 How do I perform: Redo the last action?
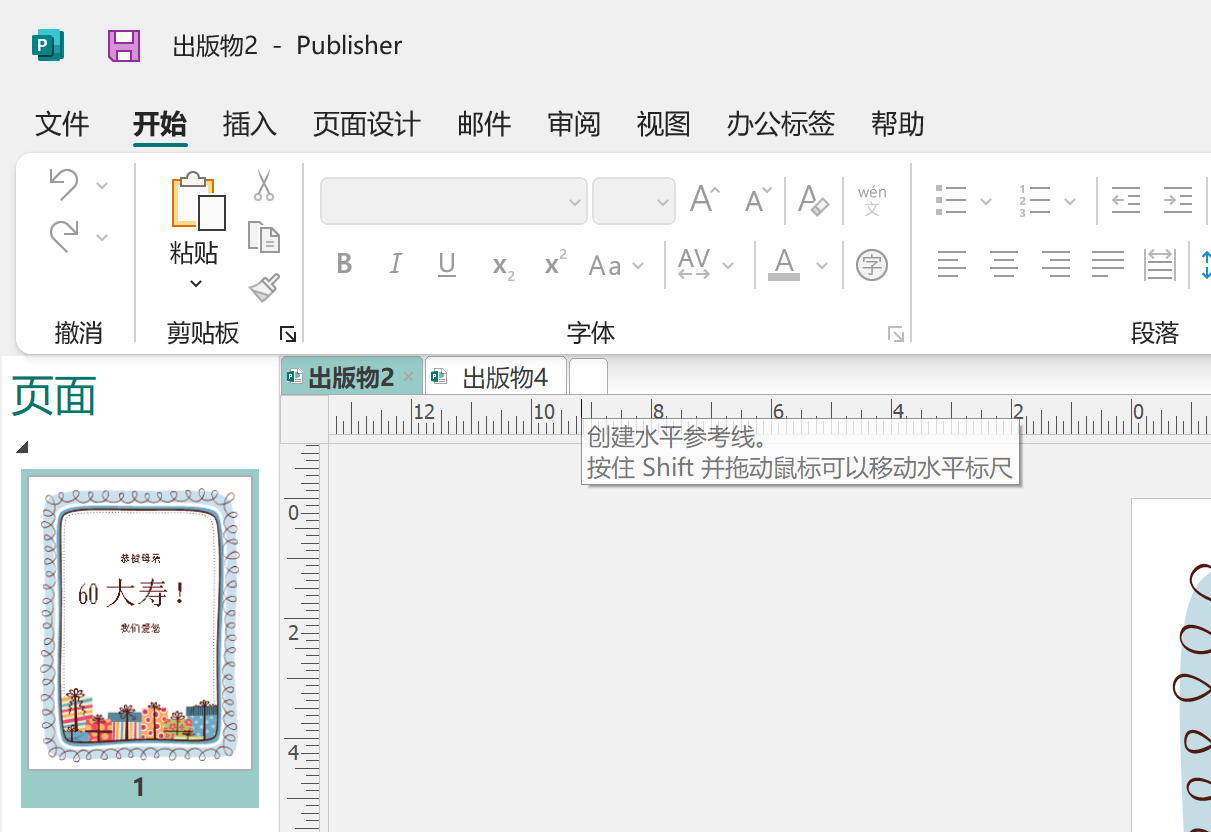(x=64, y=236)
